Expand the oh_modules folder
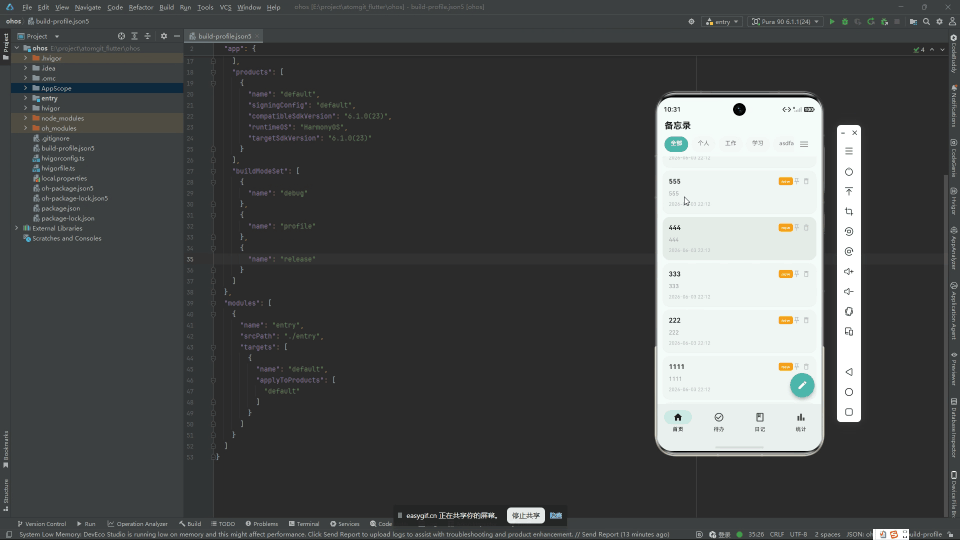This screenshot has height=540, width=960. [x=26, y=128]
